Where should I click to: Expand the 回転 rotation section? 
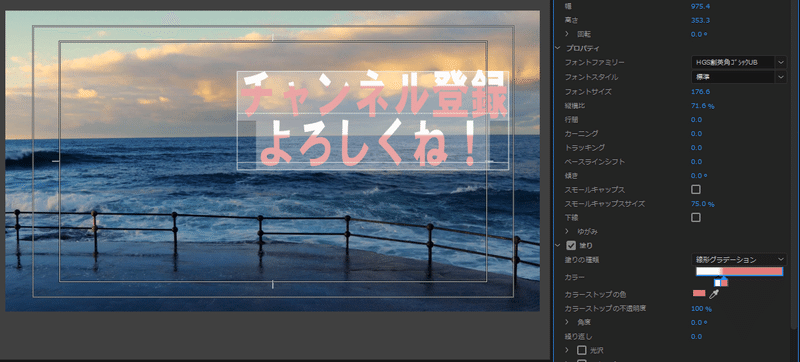(567, 34)
